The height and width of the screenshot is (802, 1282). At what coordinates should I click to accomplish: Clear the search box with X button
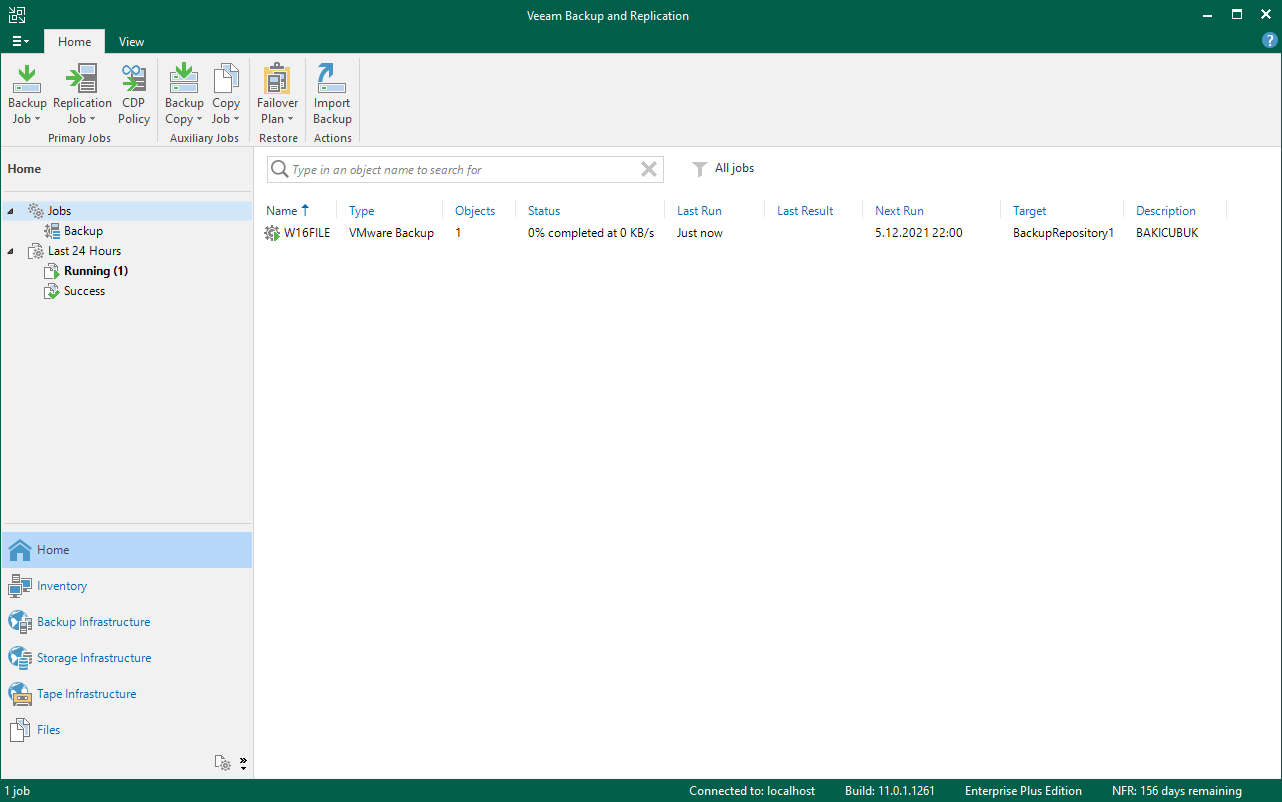click(649, 170)
